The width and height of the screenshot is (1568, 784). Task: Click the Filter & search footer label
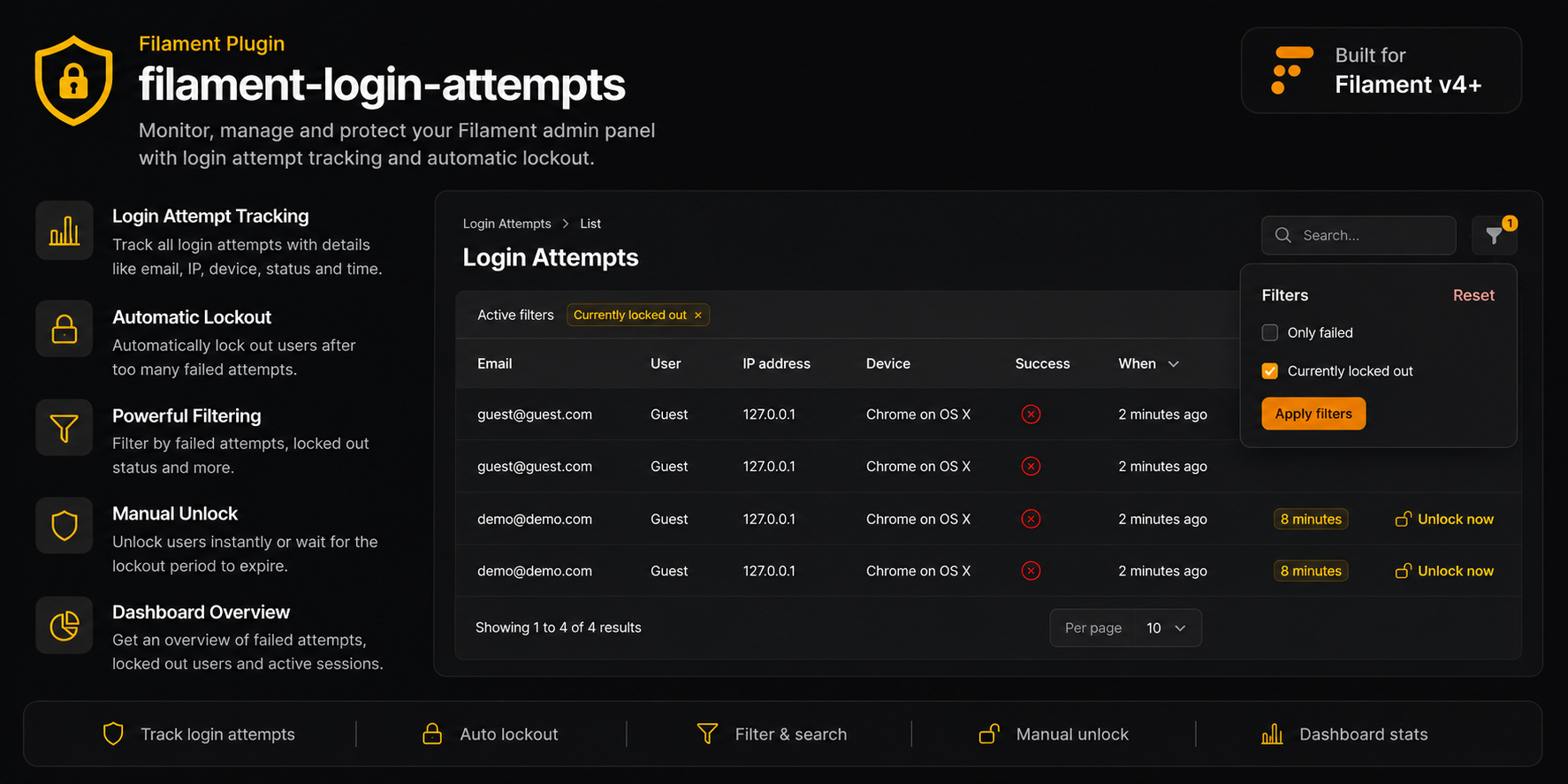(x=791, y=735)
